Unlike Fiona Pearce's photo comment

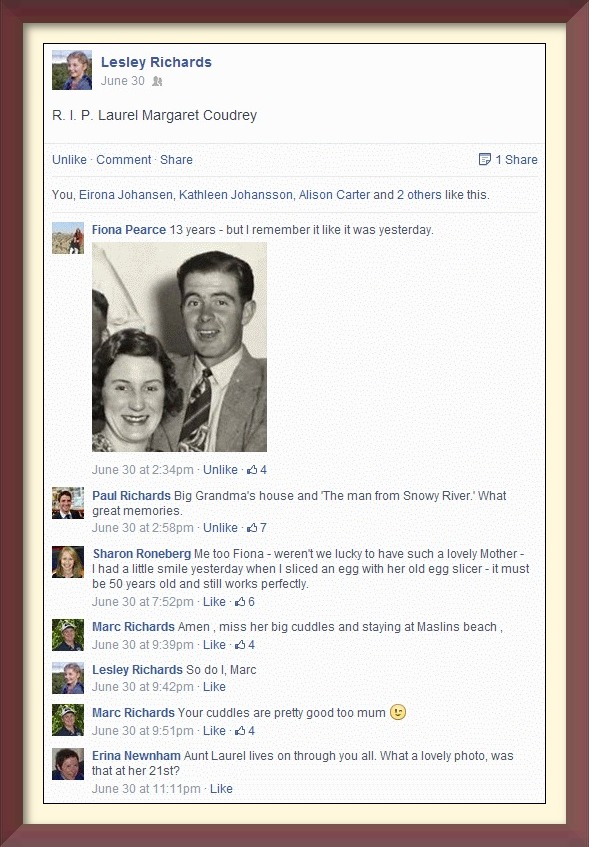pyautogui.click(x=220, y=470)
